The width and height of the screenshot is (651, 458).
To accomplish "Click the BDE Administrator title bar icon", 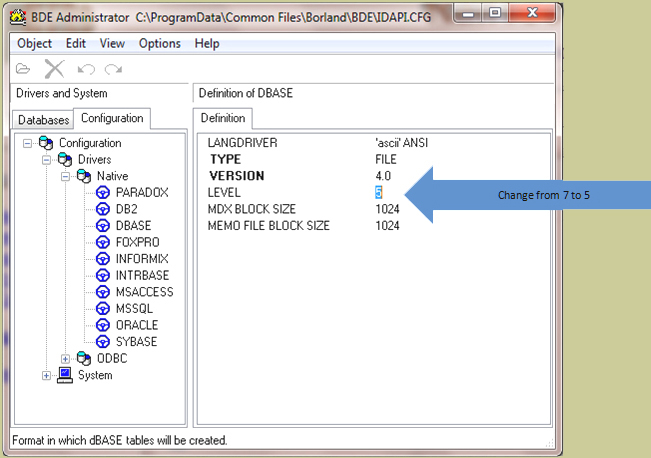I will pos(18,17).
